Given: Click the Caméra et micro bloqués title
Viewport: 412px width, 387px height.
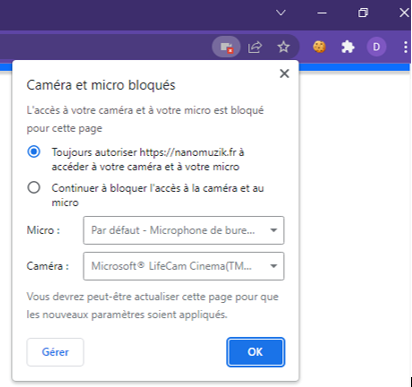Looking at the screenshot, I should pyautogui.click(x=101, y=85).
